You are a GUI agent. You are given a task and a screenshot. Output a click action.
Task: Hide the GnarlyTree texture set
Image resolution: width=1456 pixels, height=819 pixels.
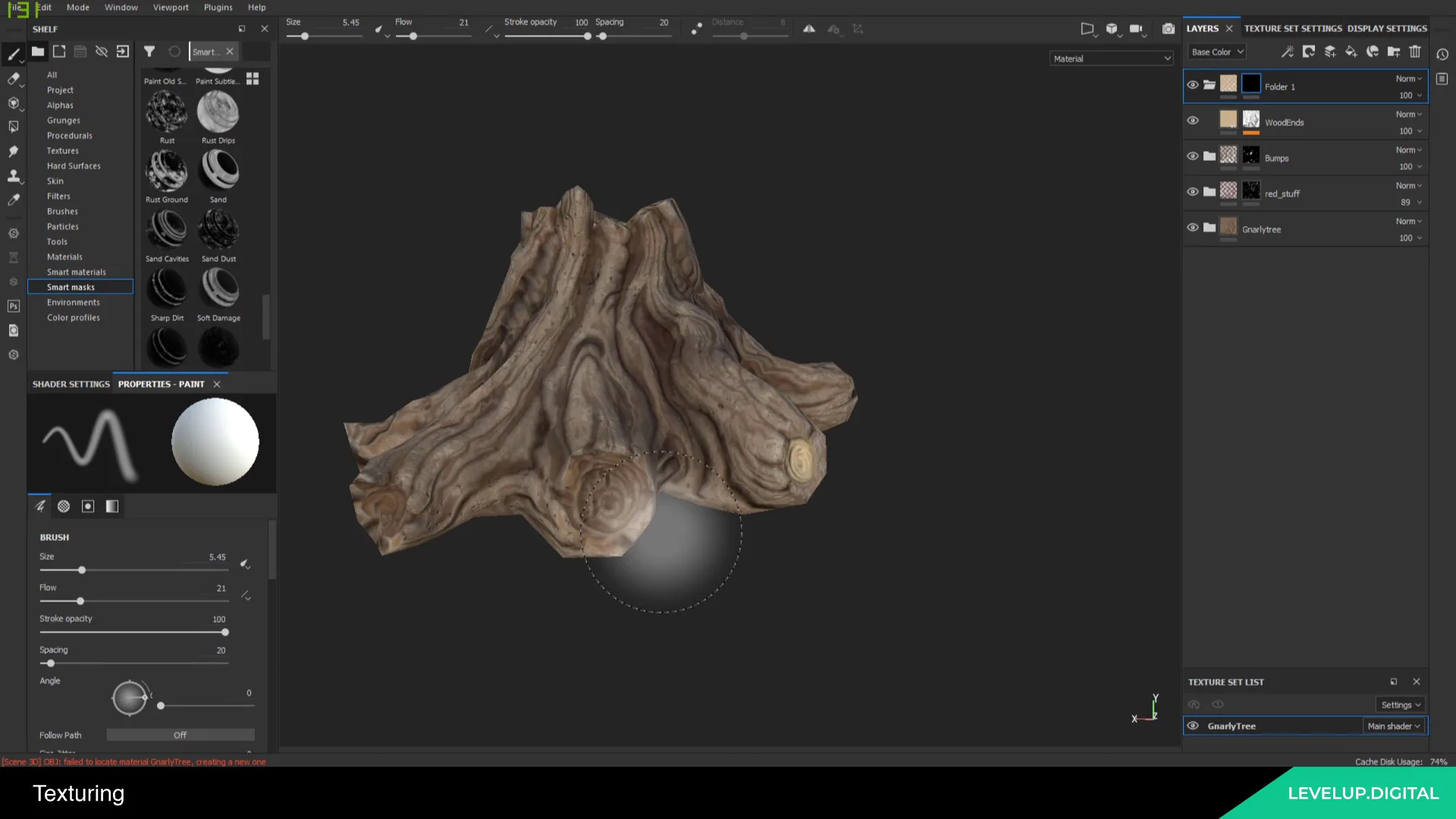pos(1192,726)
